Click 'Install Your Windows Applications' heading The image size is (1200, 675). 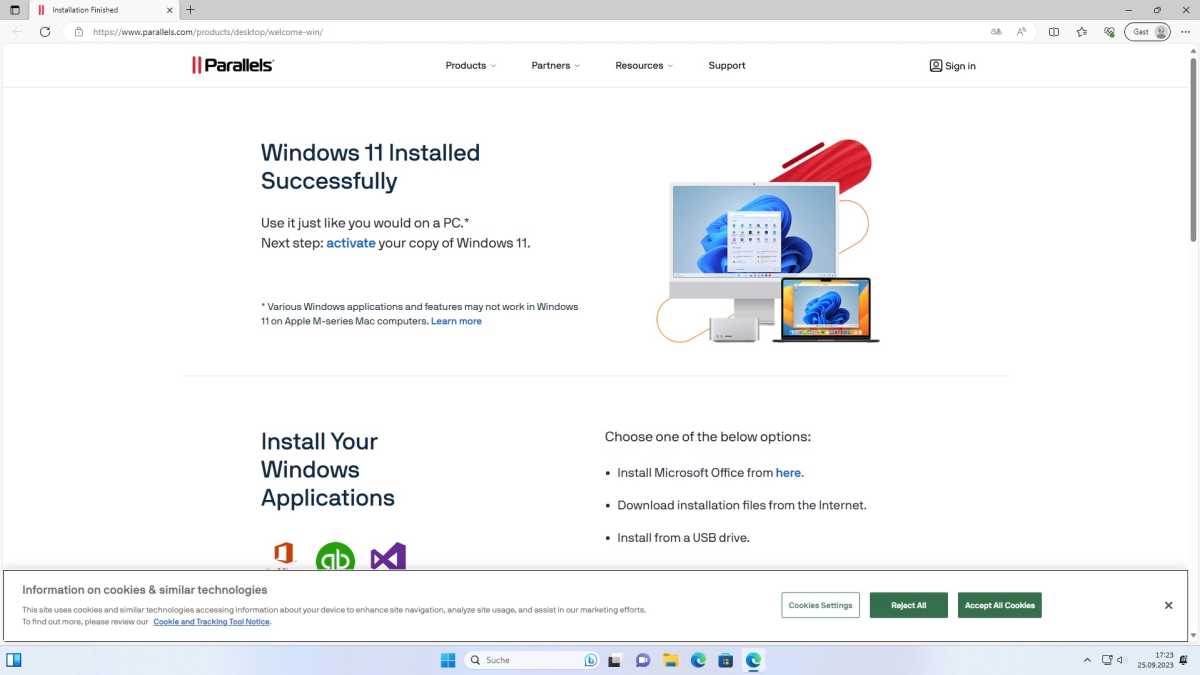tap(328, 470)
